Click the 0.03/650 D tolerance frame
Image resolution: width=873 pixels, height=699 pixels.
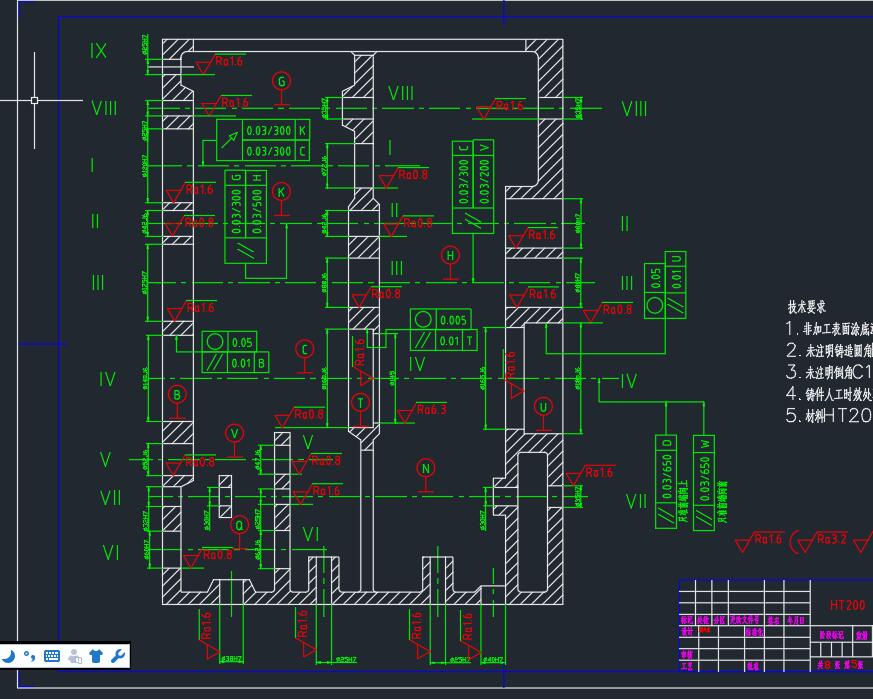(x=666, y=482)
